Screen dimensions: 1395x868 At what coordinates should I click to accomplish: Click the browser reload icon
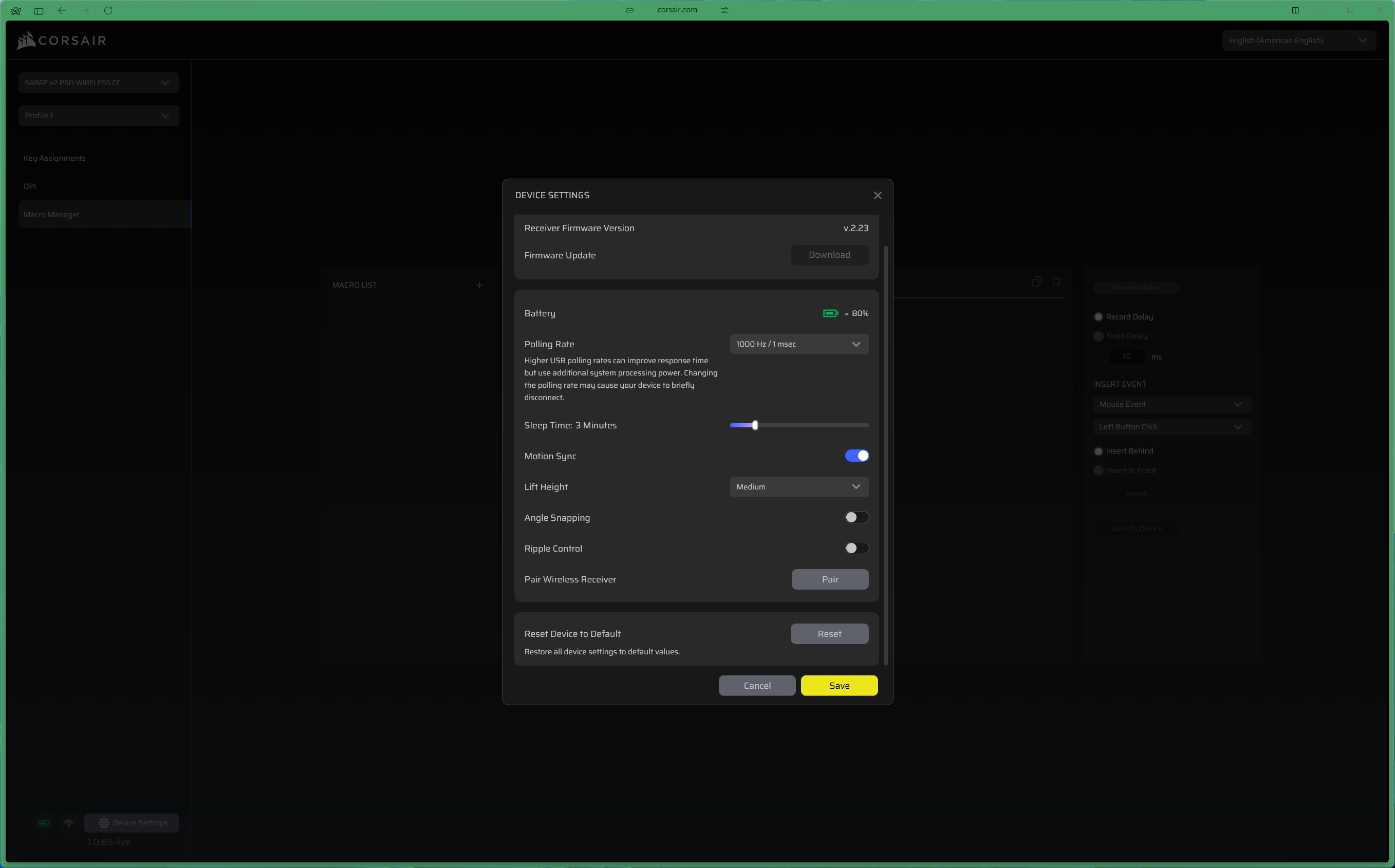click(108, 10)
